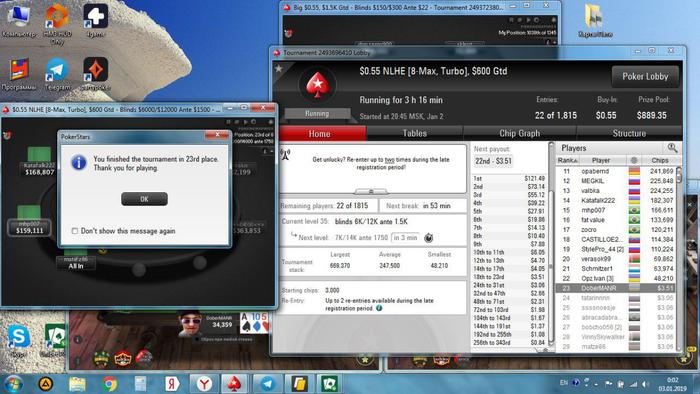
Task: Open the folder icon on right desktop
Action: point(595,20)
